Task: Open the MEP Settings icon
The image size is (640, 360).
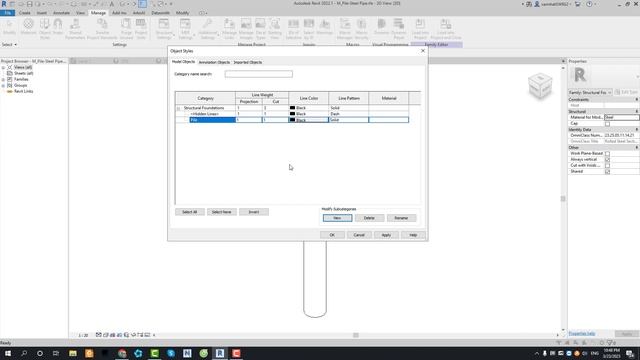Action: [x=185, y=28]
